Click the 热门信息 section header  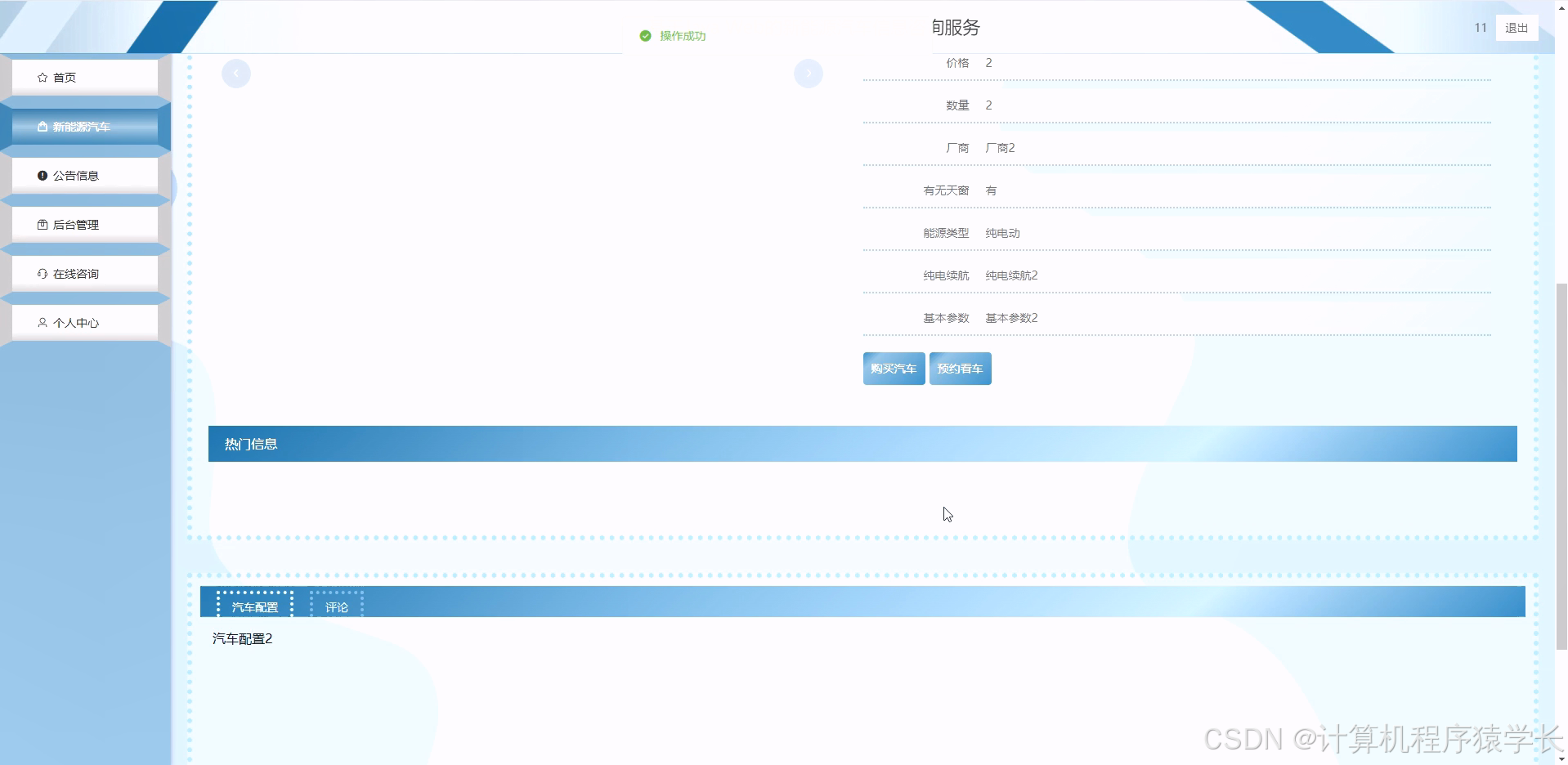pos(862,444)
